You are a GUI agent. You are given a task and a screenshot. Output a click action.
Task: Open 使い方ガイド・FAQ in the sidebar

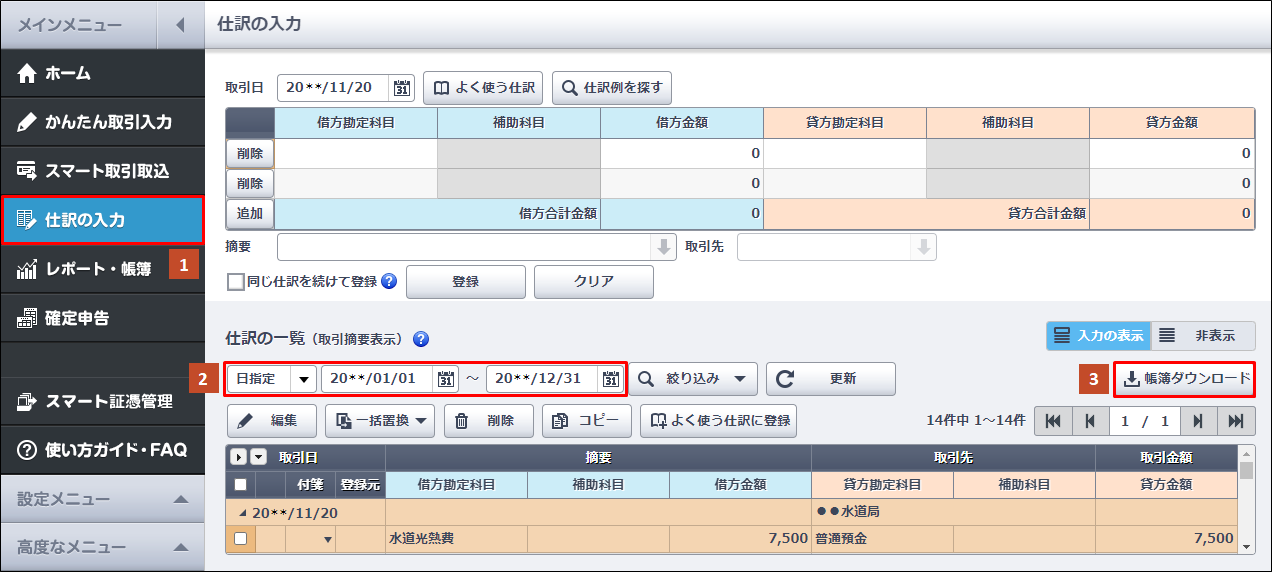coord(102,450)
